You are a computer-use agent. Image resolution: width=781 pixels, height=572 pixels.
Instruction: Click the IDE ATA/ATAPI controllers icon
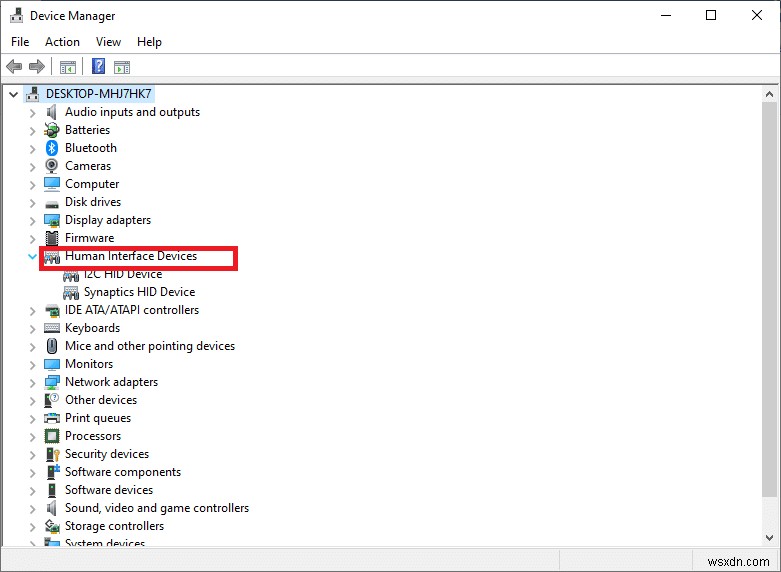click(52, 311)
